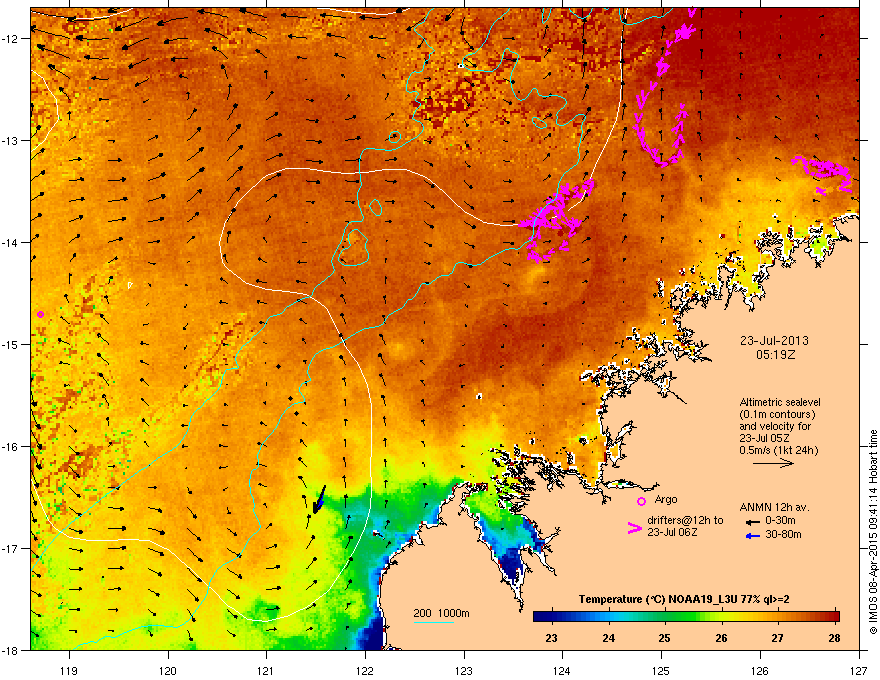This screenshot has height=680, width=880.
Task: Click the large blue ANMN current arrow on the map
Action: coord(319,499)
